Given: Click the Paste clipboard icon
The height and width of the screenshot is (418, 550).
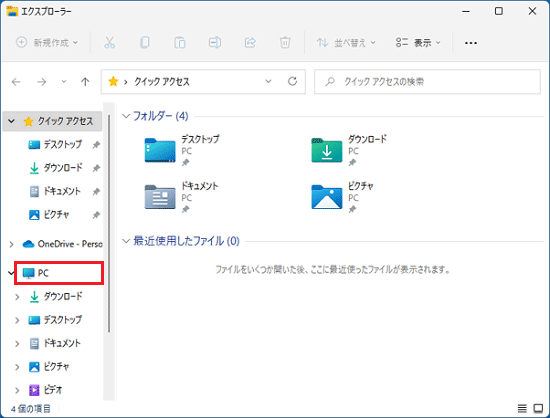Looking at the screenshot, I should (180, 43).
